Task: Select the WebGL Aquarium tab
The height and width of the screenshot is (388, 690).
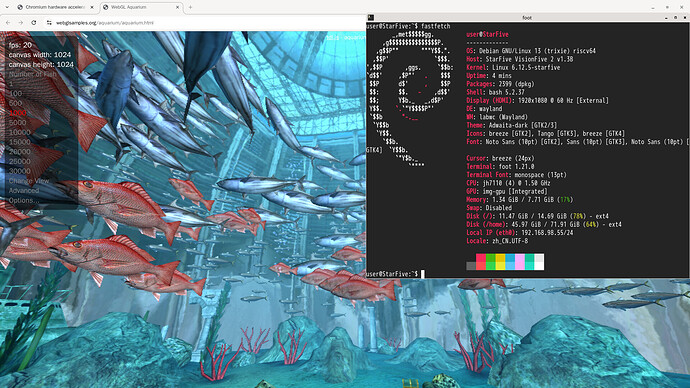Action: tap(142, 7)
